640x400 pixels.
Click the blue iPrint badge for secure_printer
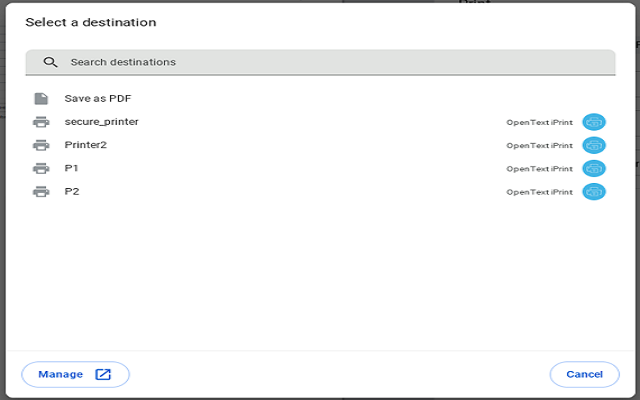594,122
